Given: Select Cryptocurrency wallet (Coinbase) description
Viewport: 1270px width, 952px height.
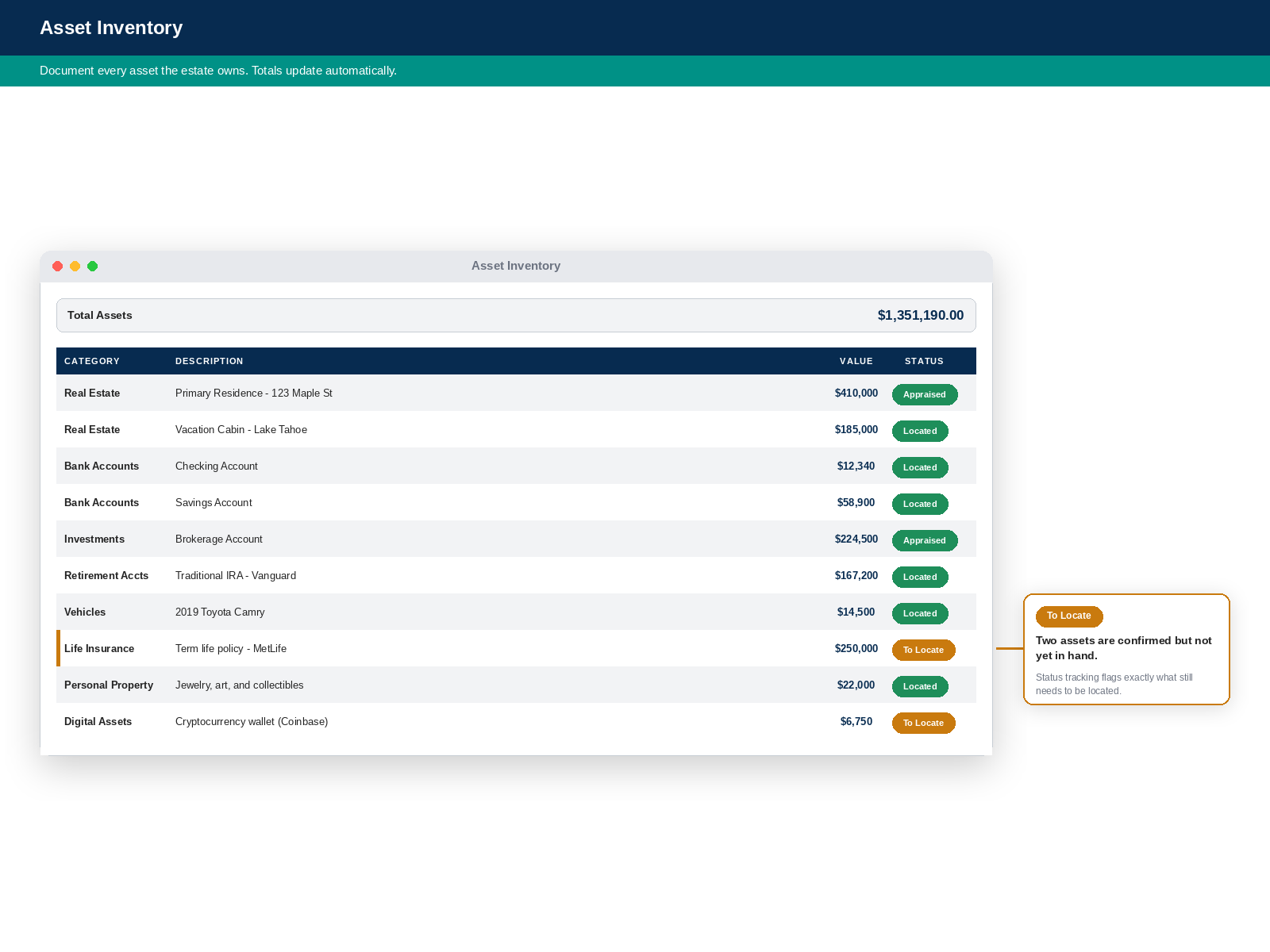Looking at the screenshot, I should (252, 722).
